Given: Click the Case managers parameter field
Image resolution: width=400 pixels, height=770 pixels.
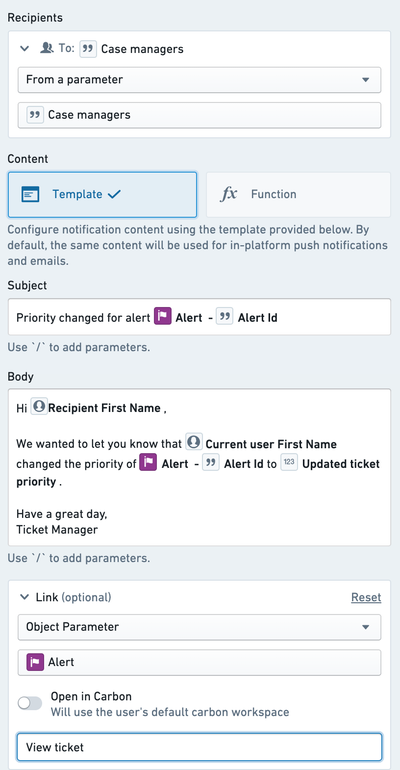Looking at the screenshot, I should pos(199,115).
